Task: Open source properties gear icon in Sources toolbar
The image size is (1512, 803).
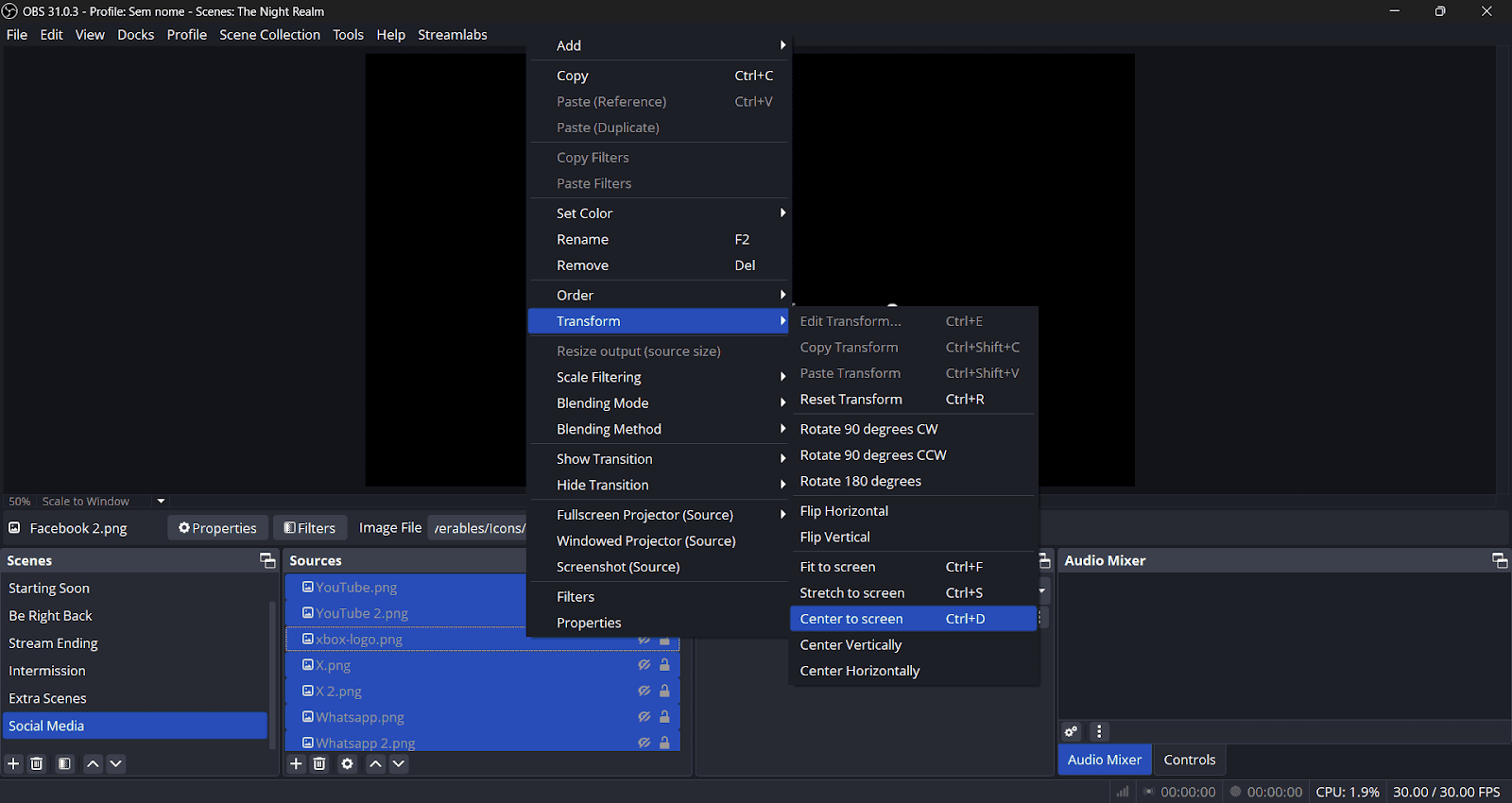Action: (347, 763)
